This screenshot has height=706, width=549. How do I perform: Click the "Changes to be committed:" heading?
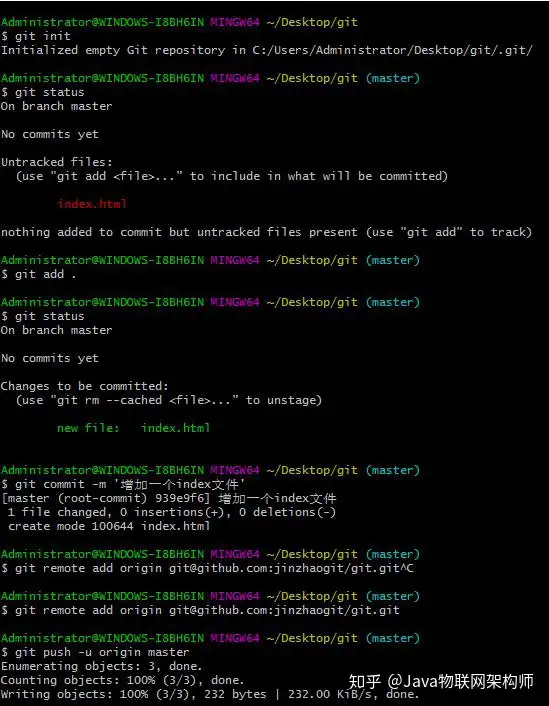click(x=85, y=386)
